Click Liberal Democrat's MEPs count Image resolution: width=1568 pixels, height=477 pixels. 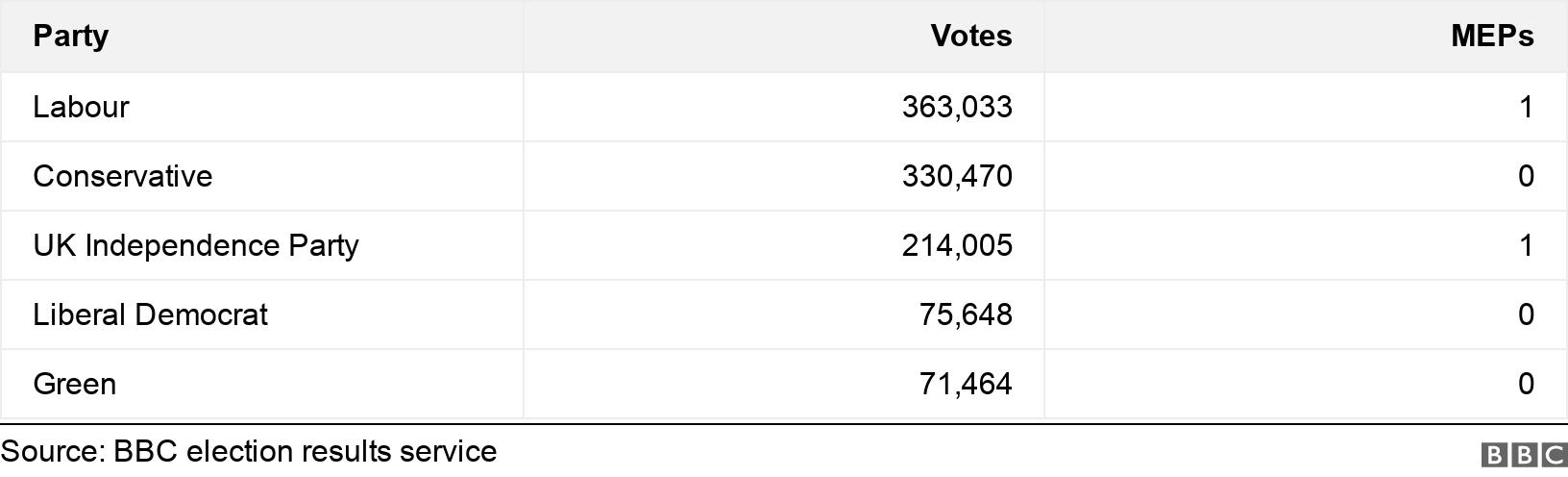[x=1526, y=314]
